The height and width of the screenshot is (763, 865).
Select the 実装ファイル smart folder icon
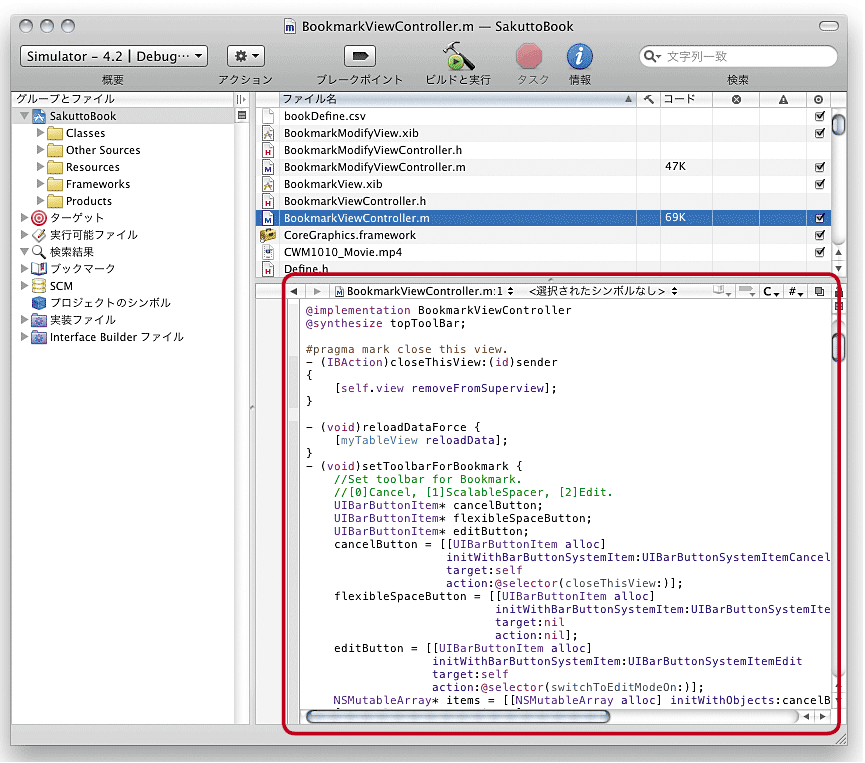pos(39,320)
